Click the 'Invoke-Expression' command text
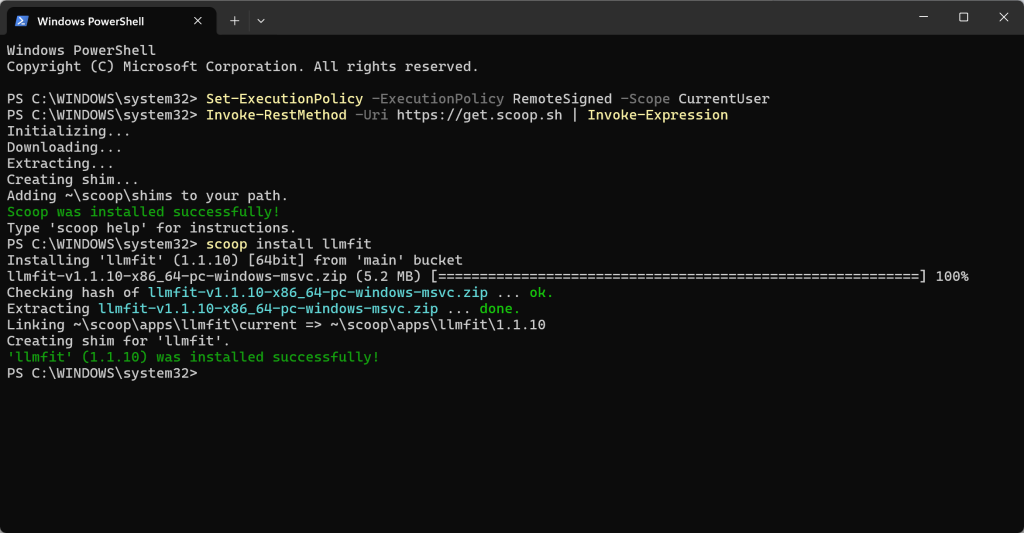Viewport: 1024px width, 533px height. pyautogui.click(x=658, y=115)
